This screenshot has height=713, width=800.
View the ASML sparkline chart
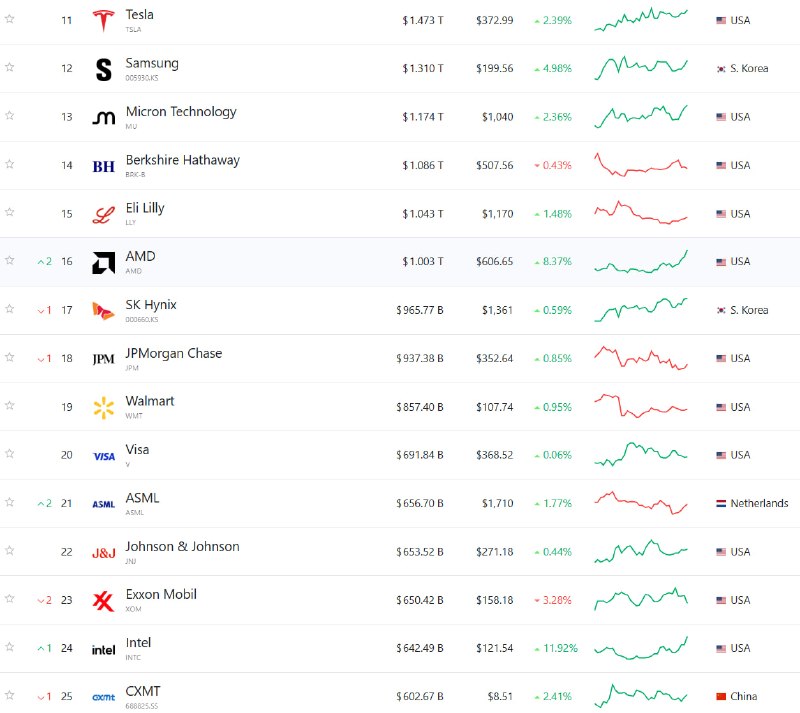pos(641,503)
